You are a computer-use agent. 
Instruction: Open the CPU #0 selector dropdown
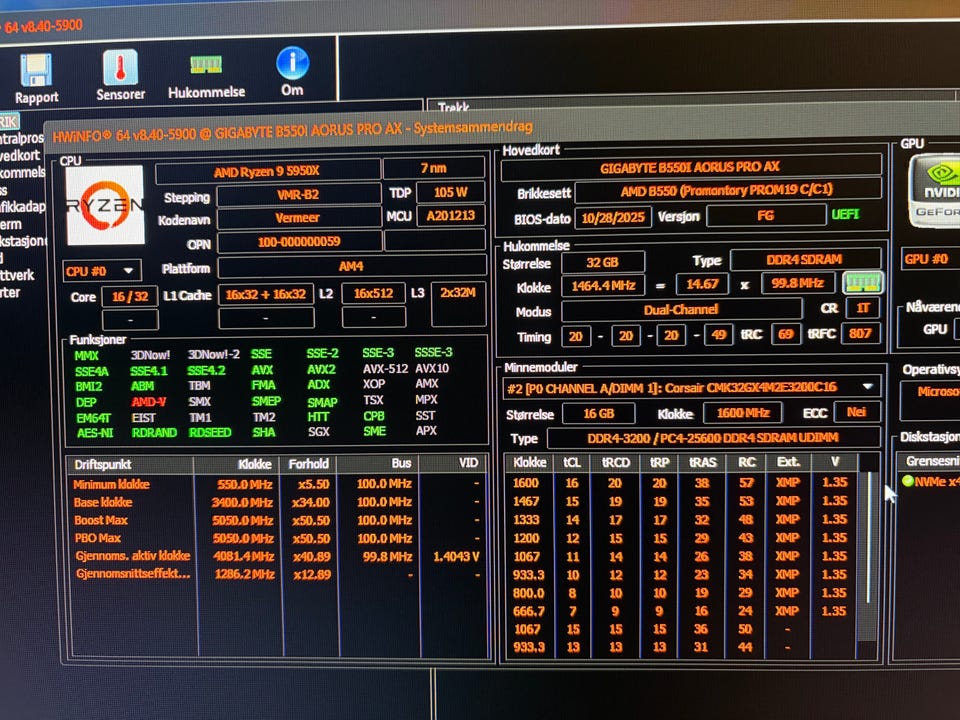101,270
